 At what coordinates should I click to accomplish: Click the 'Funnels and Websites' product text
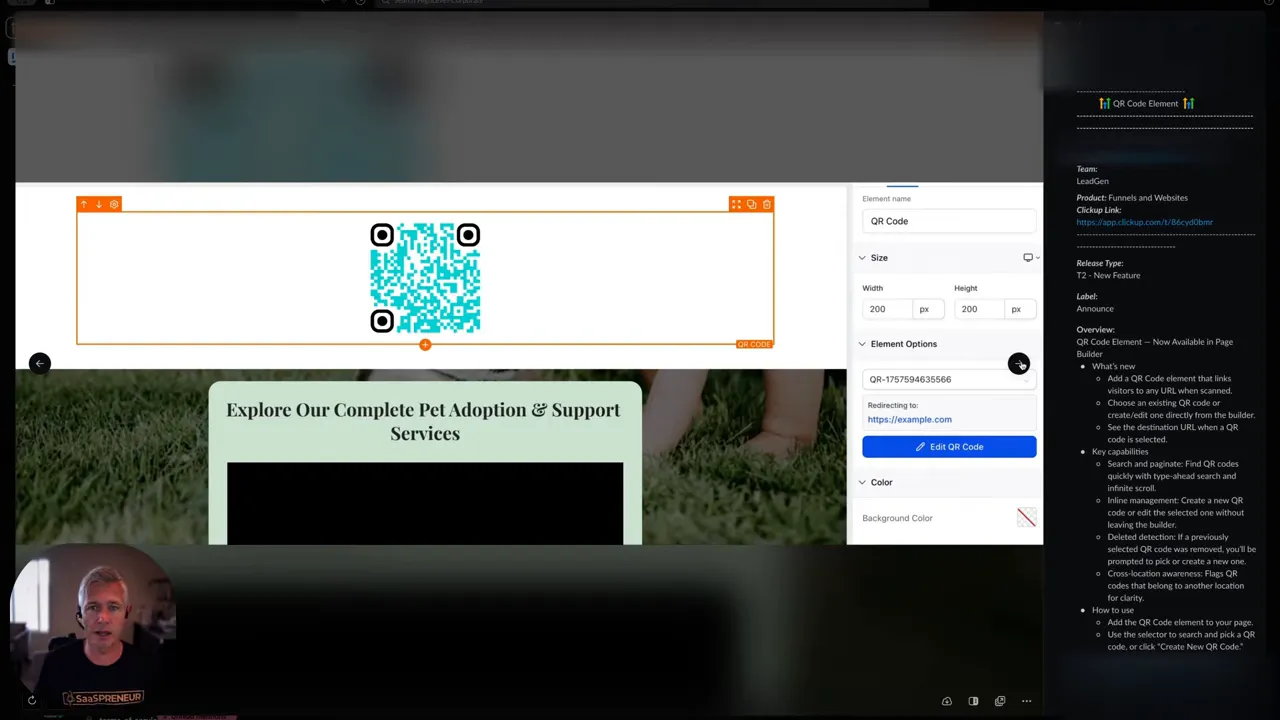(1148, 197)
